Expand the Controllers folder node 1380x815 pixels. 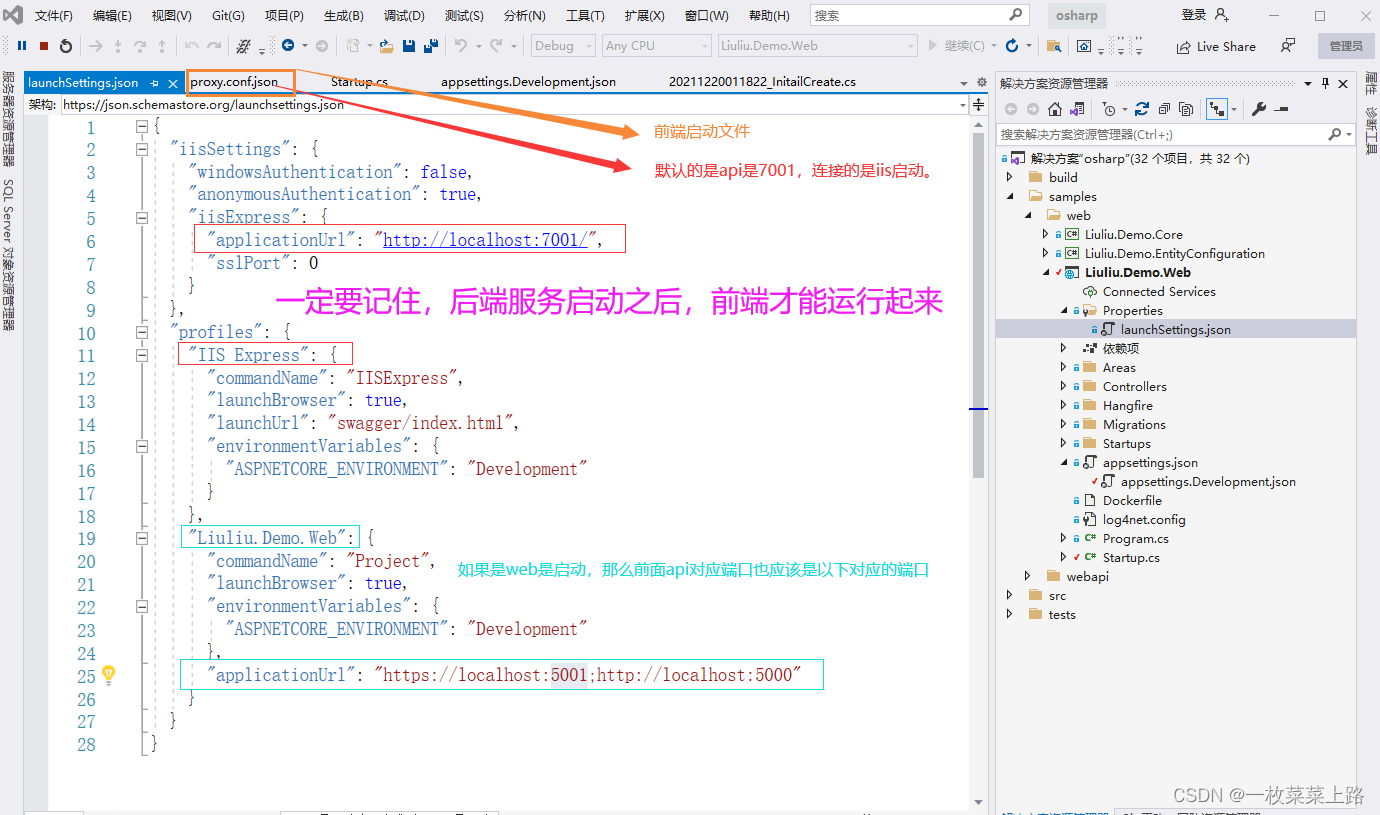[1064, 386]
